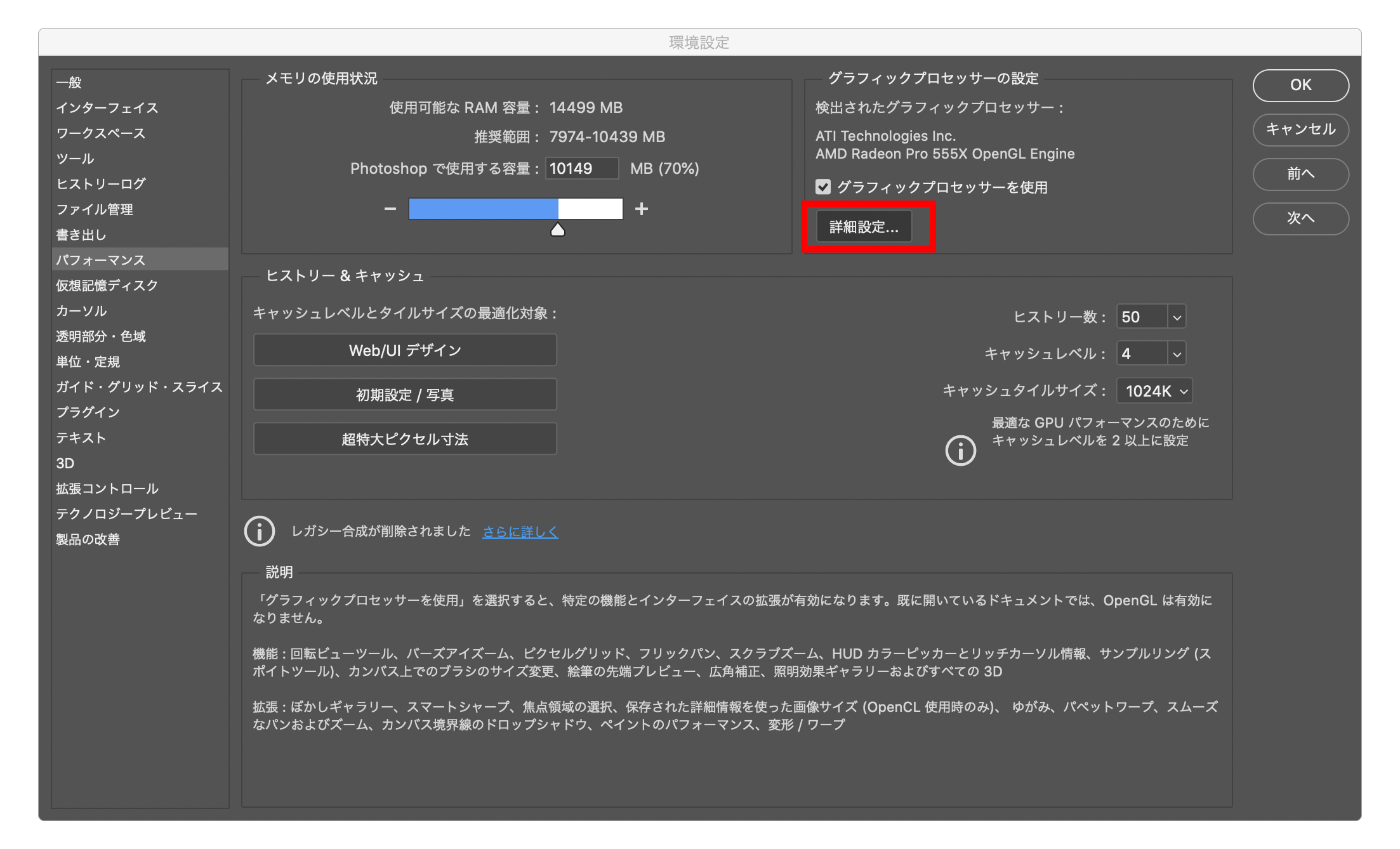
Task: Go to next panel with 次へ
Action: tap(1300, 218)
